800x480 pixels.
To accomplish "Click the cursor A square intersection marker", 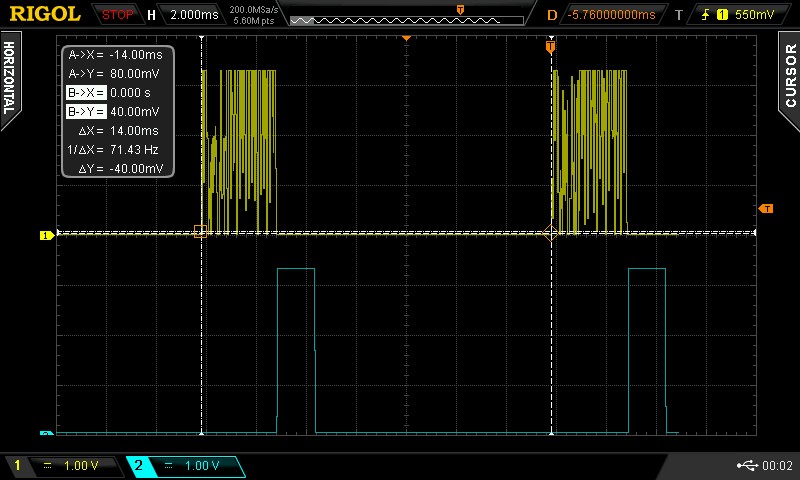I will (x=201, y=232).
